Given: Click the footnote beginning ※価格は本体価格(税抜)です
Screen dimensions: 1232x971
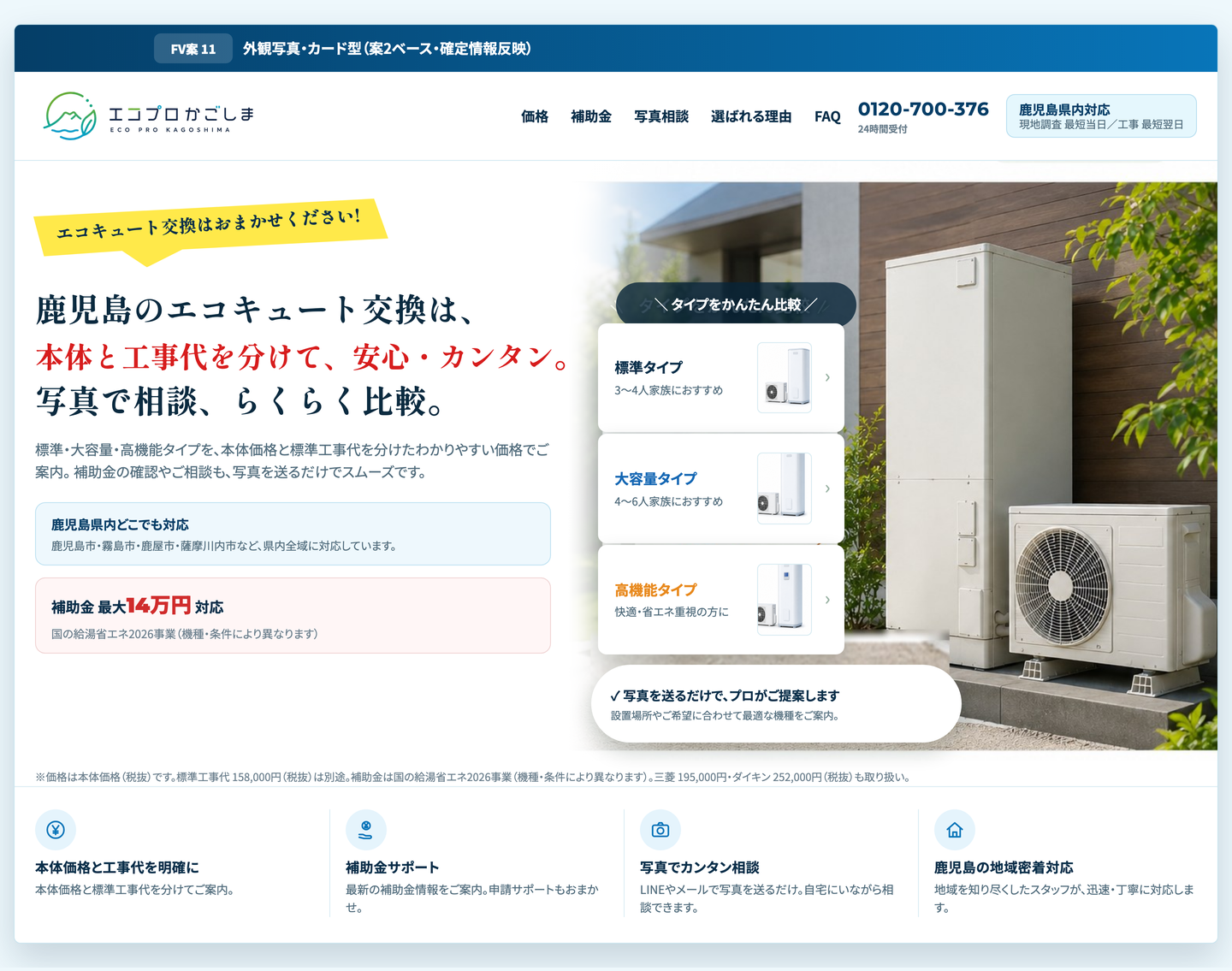Looking at the screenshot, I should 473,777.
